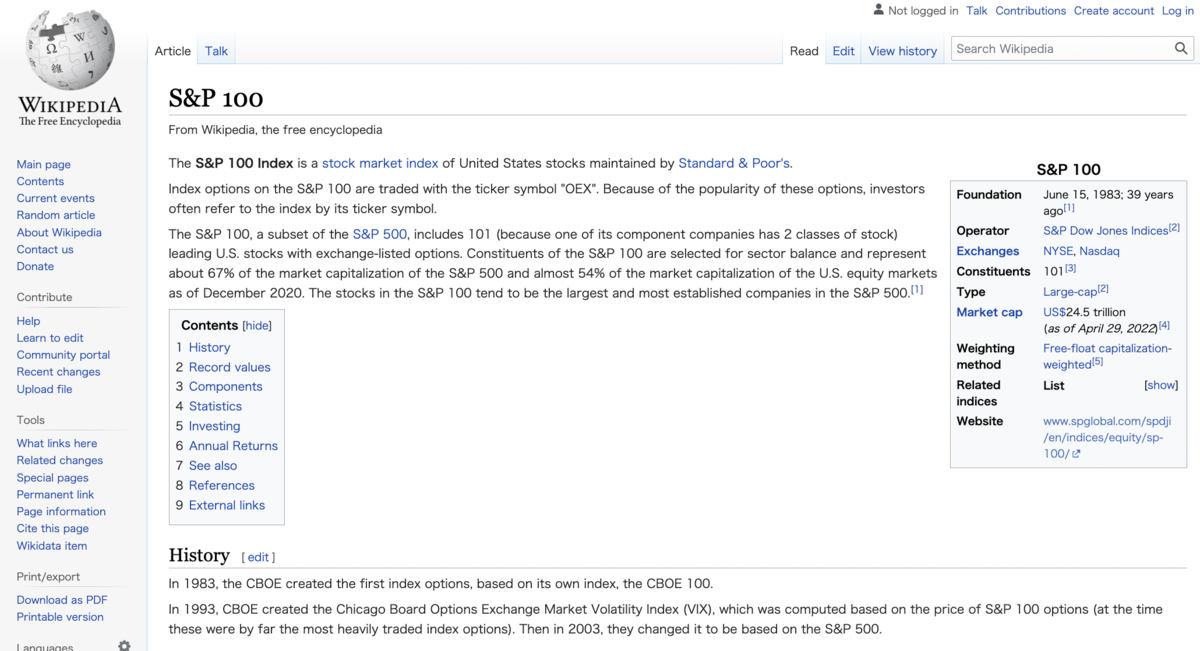Viewport: 1200px width, 651px height.
Task: Open About Wikipedia link
Action: coord(59,232)
